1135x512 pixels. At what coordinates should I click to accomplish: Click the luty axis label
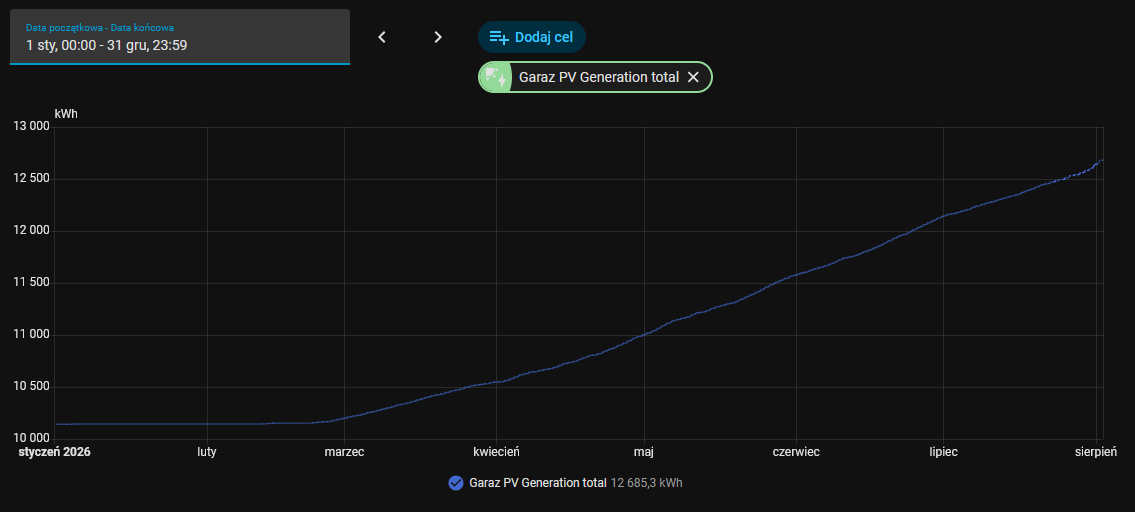click(x=207, y=452)
